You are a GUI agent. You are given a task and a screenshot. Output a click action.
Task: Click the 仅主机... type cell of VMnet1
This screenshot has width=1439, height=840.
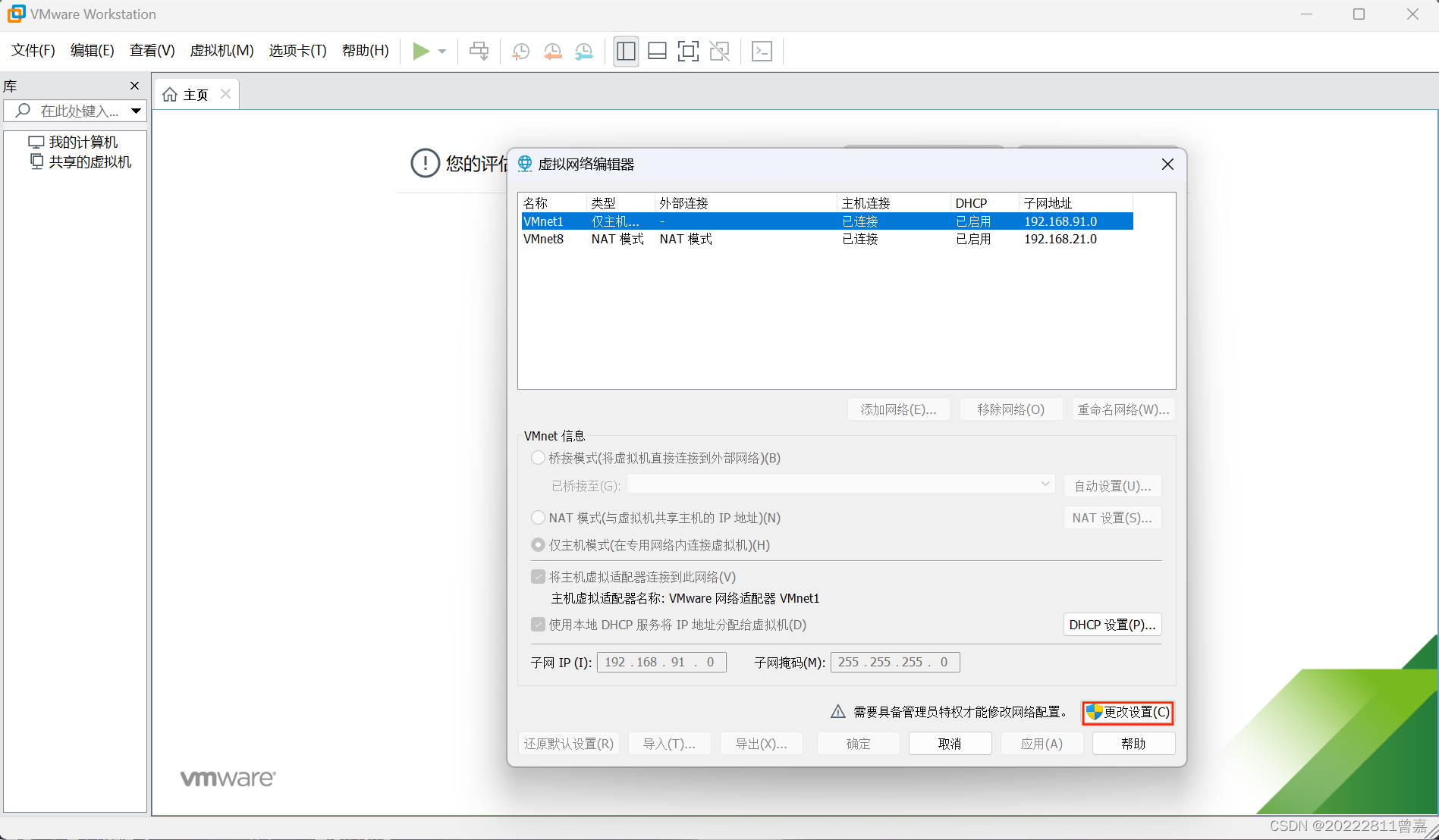point(615,221)
